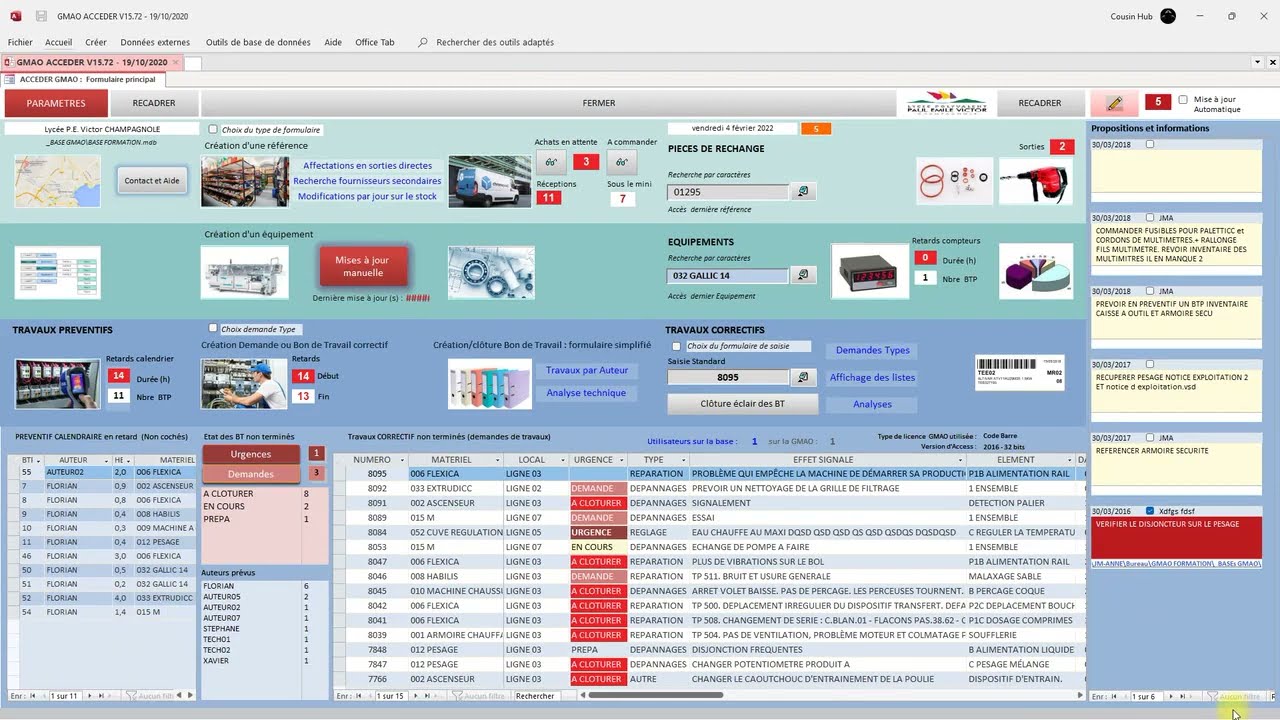Uncheck the Xdfgs fdsf note checkbox

(x=1150, y=511)
